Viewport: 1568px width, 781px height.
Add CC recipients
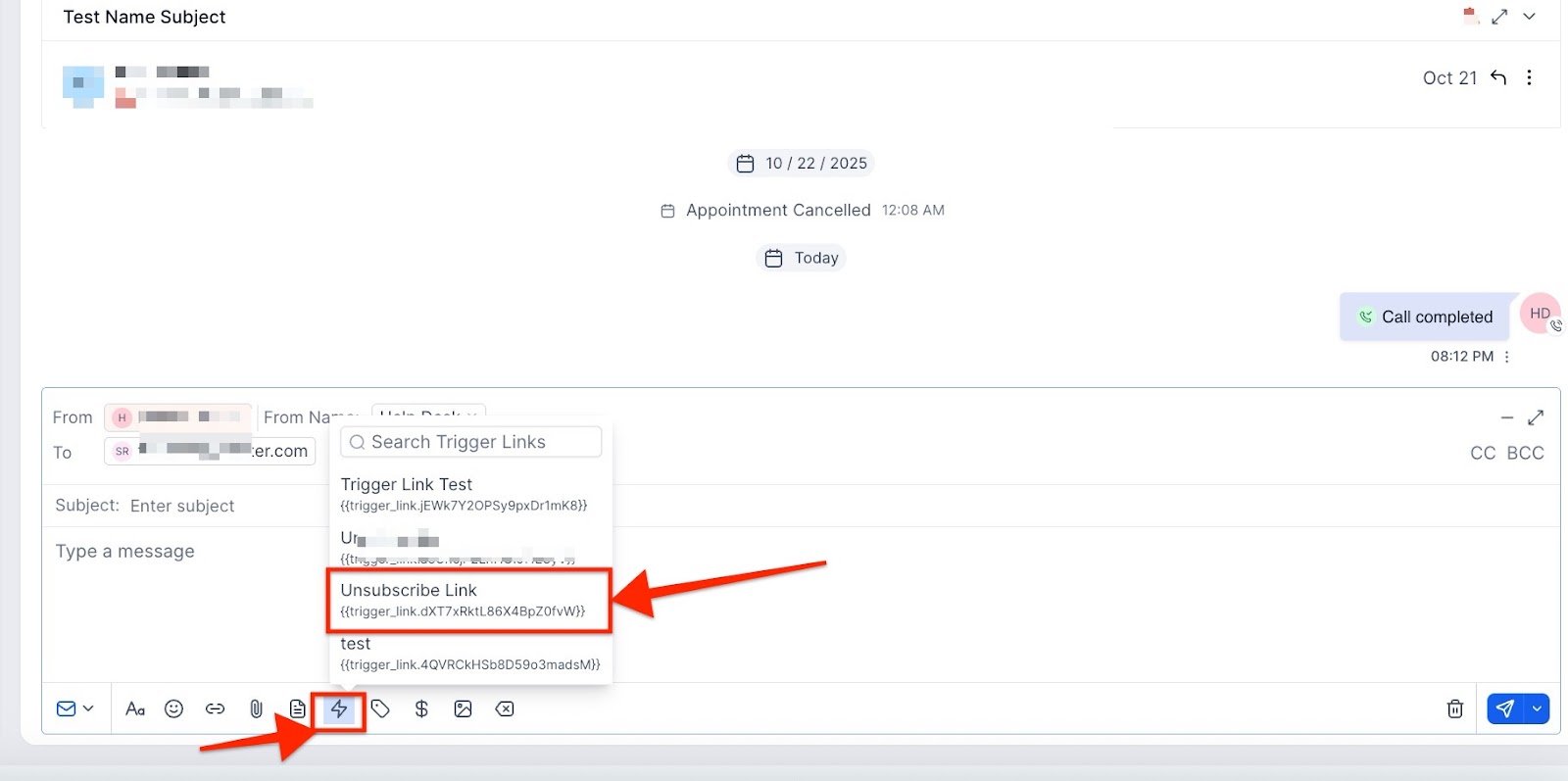tap(1483, 453)
